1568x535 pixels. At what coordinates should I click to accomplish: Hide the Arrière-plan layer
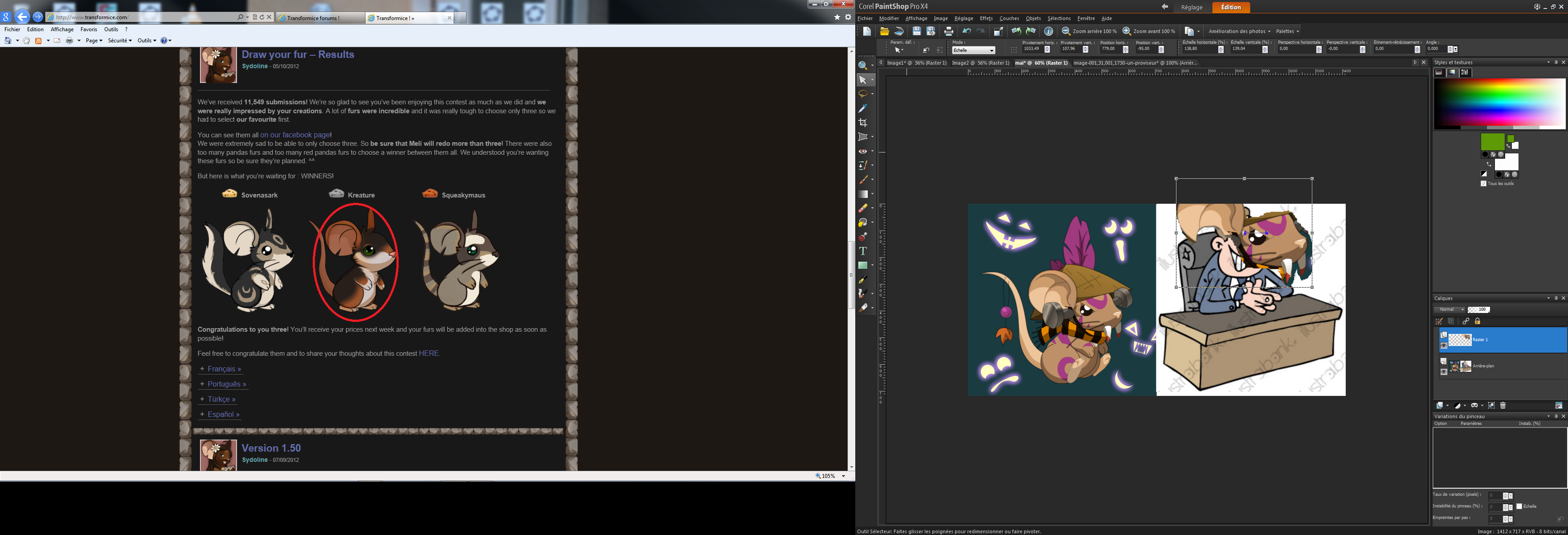coord(1443,372)
